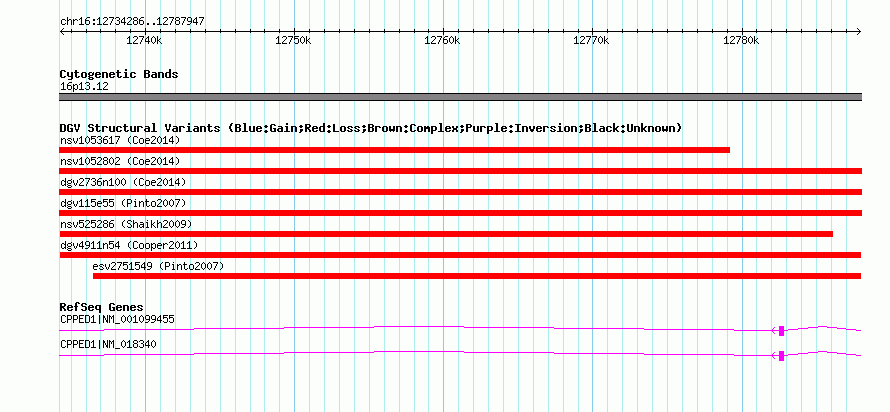This screenshot has height=412, width=890.
Task: Click the 12760k ruler tick label
Action: [x=442, y=40]
